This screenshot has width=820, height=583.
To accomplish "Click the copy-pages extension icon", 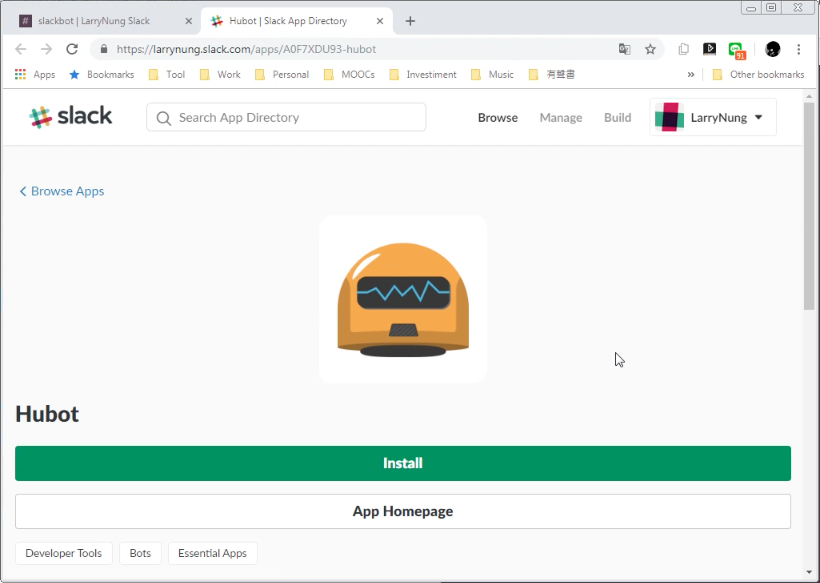I will [x=684, y=49].
